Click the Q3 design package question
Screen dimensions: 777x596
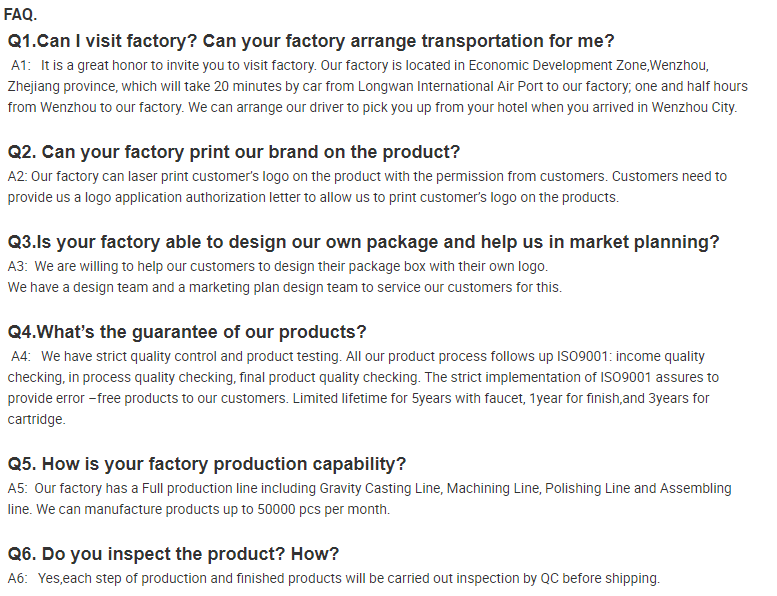(363, 242)
